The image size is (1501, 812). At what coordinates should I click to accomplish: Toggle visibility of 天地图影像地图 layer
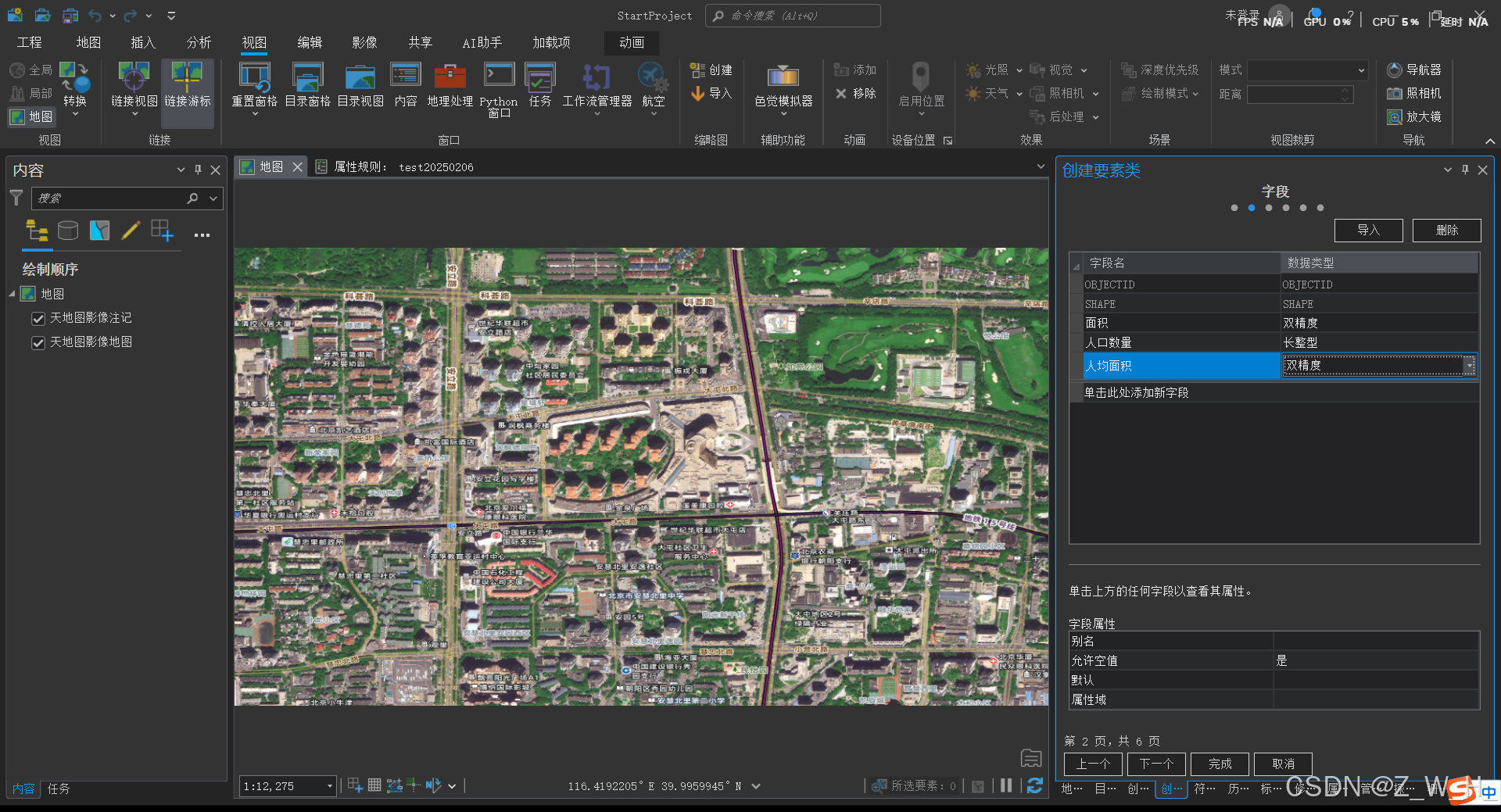[38, 343]
